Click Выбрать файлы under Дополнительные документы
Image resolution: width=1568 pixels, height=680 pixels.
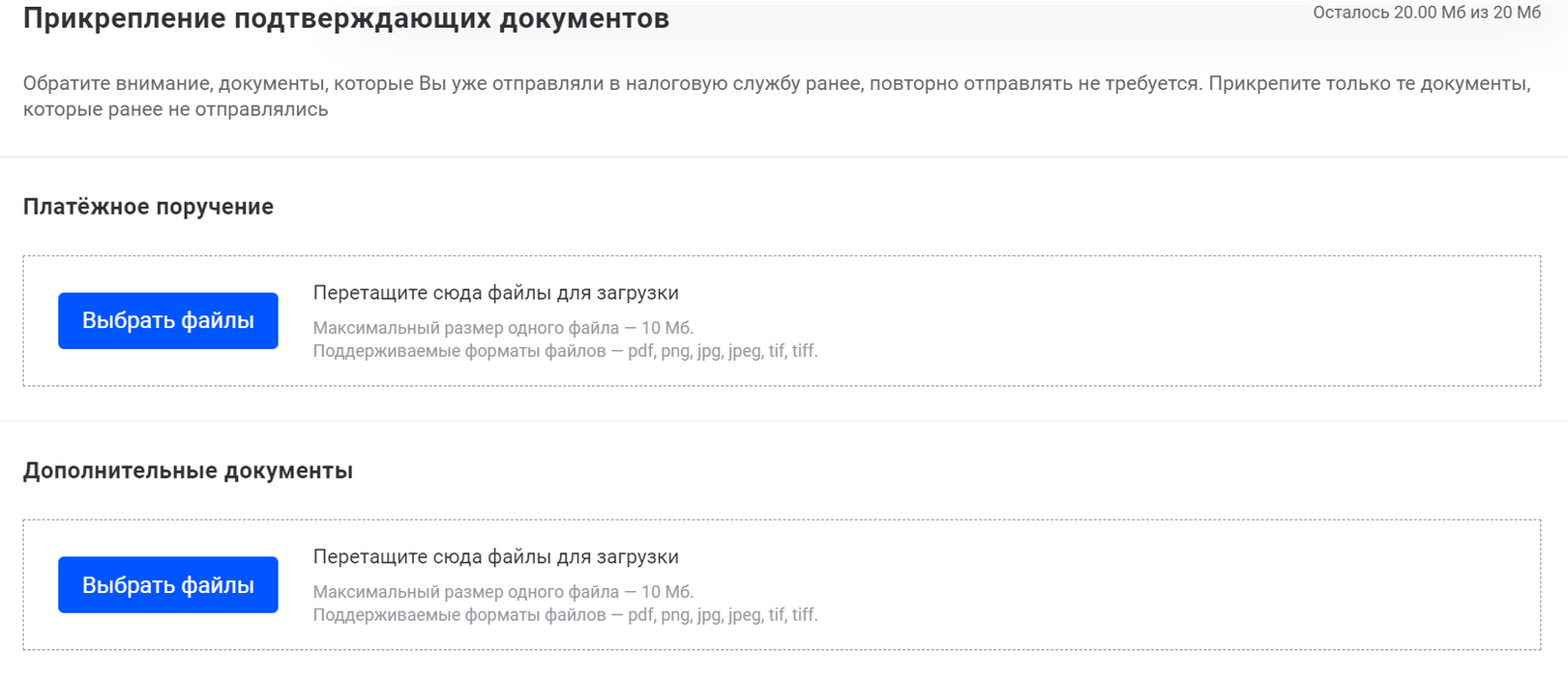pyautogui.click(x=168, y=585)
